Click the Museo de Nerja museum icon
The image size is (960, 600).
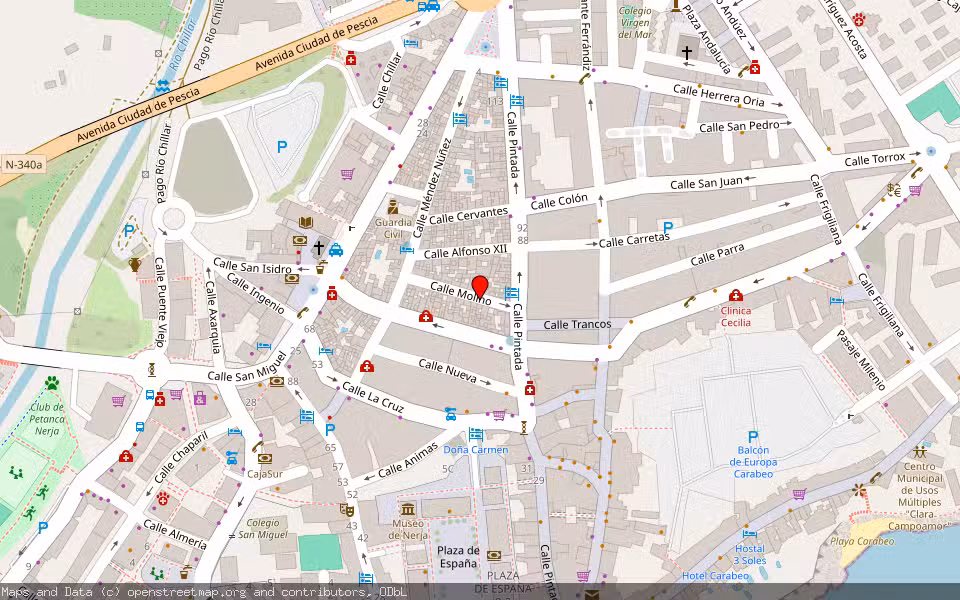408,509
